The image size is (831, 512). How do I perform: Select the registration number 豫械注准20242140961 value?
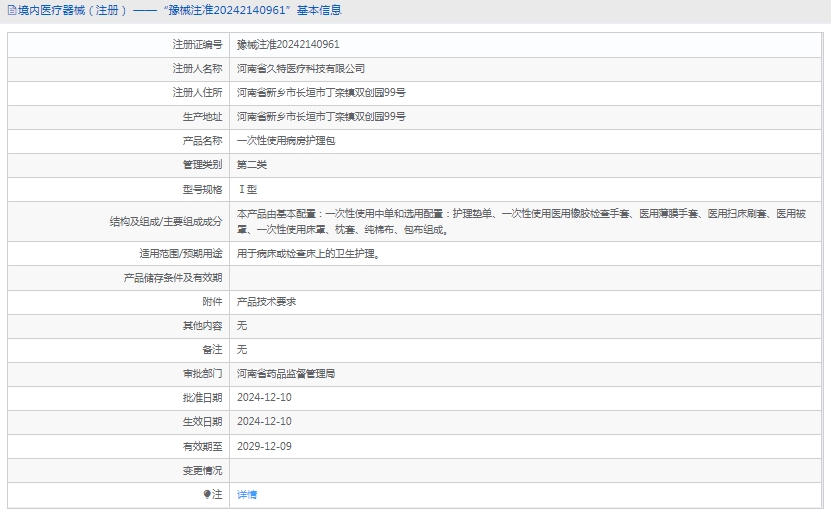click(288, 45)
